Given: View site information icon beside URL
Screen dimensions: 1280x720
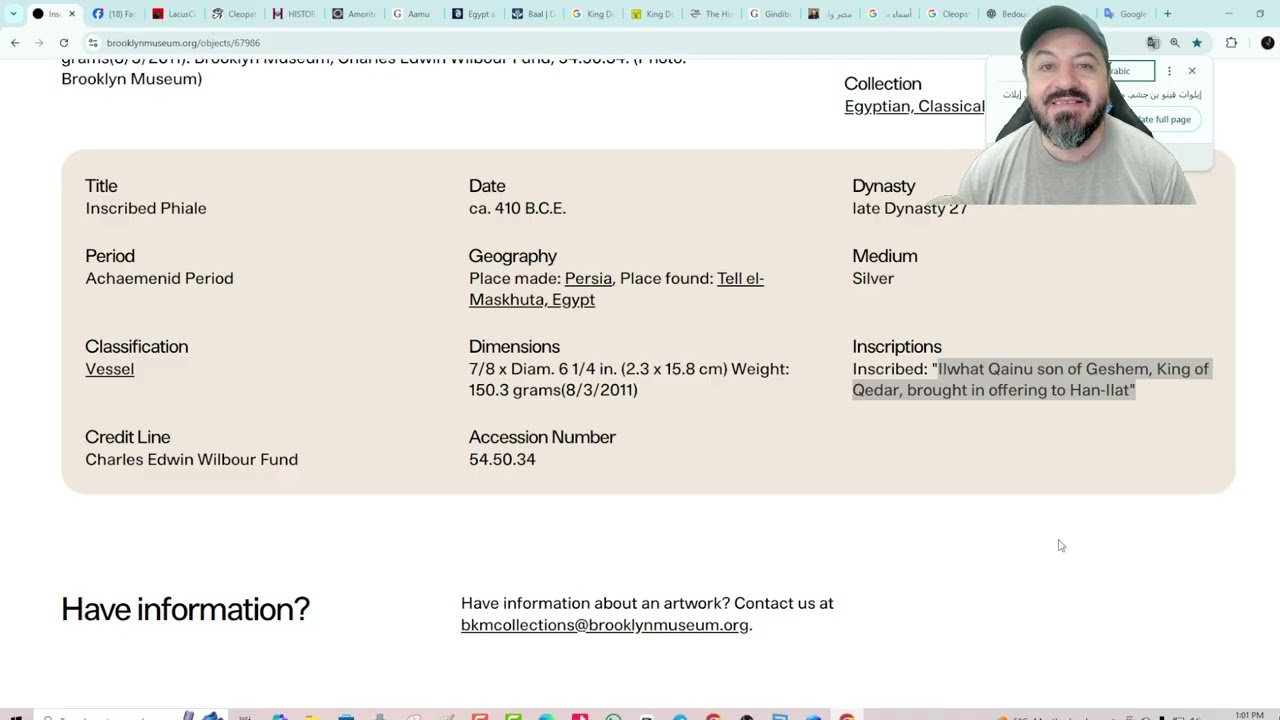Looking at the screenshot, I should (93, 43).
